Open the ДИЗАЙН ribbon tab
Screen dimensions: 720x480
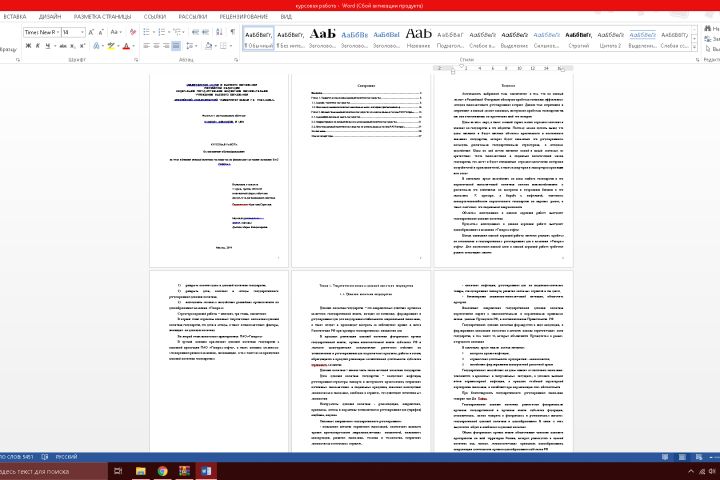coord(50,17)
